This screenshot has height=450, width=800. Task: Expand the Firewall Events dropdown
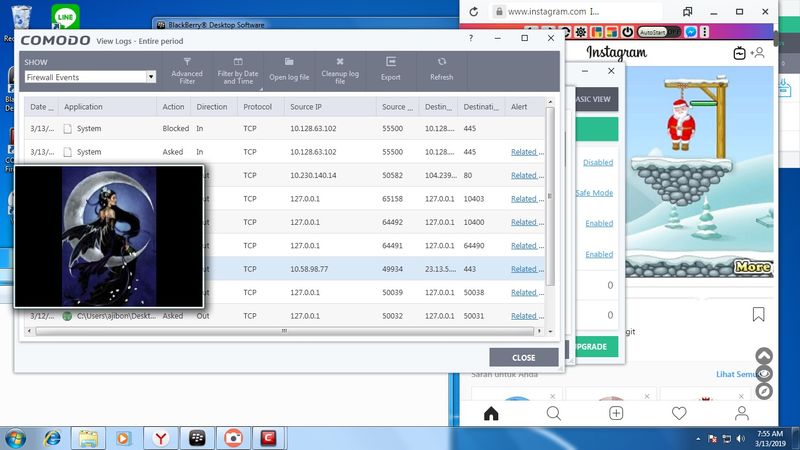click(x=151, y=77)
